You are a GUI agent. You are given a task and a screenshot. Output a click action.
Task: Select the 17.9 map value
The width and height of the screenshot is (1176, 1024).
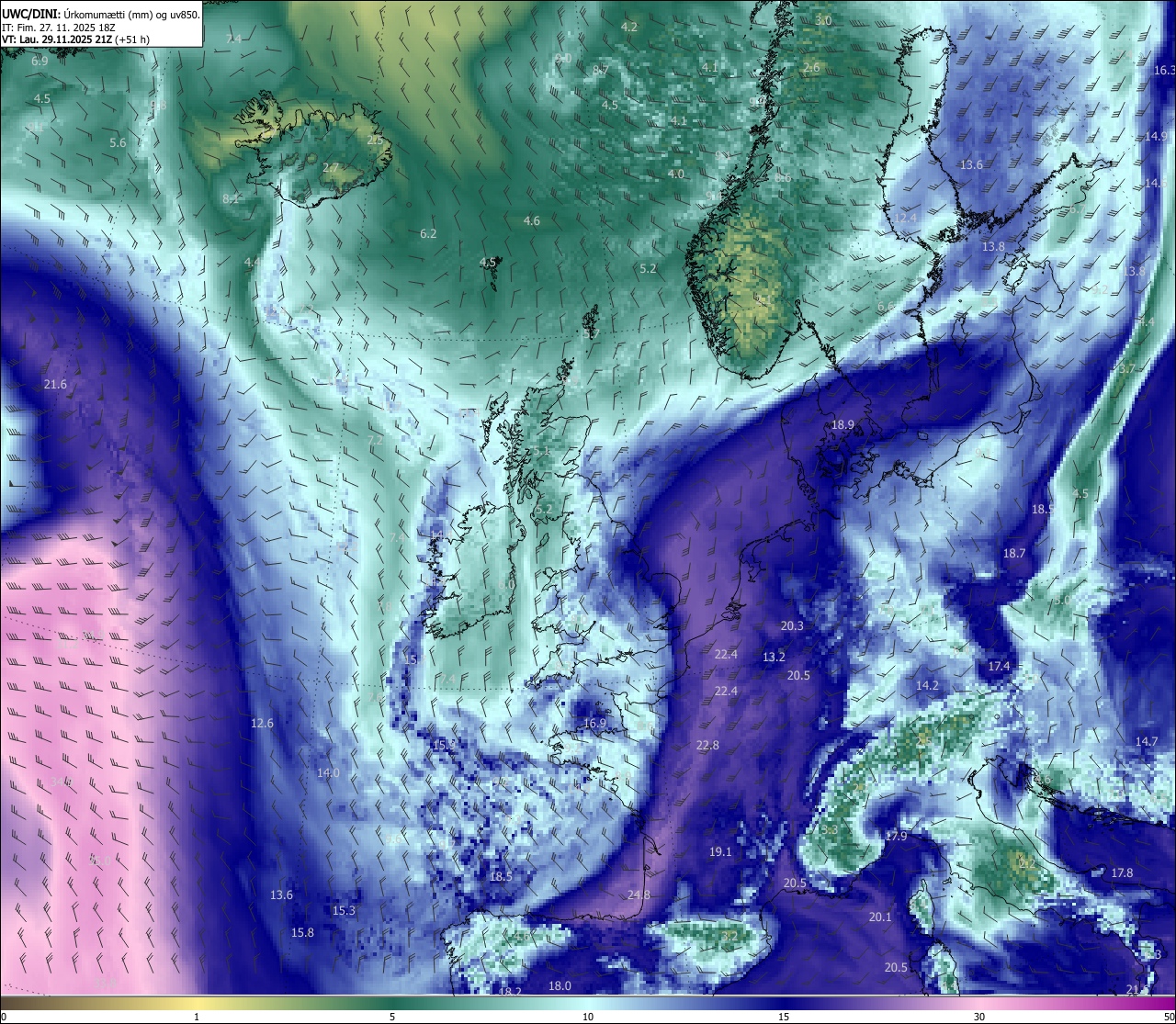(x=896, y=836)
